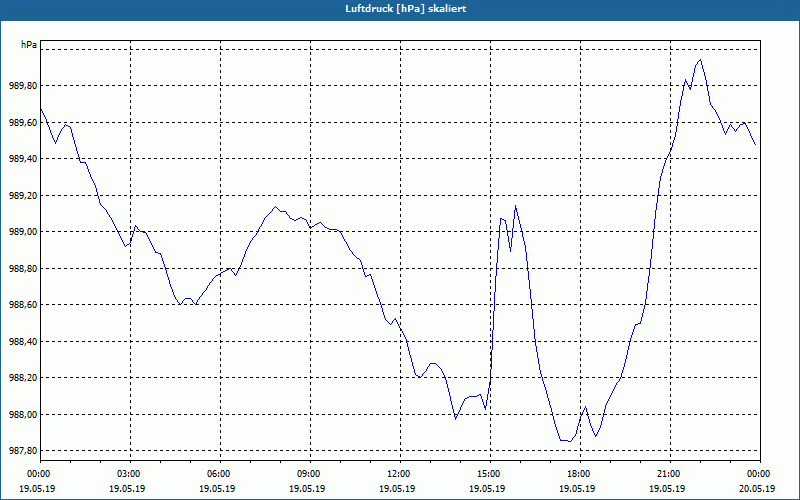Select the "989,00" pressure axis label
This screenshot has height=500, width=800.
[23, 232]
